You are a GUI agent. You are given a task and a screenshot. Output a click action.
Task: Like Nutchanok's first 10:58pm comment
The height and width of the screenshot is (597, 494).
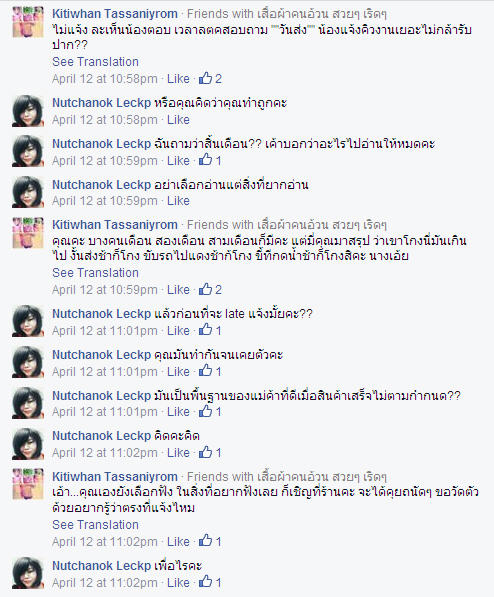178,120
